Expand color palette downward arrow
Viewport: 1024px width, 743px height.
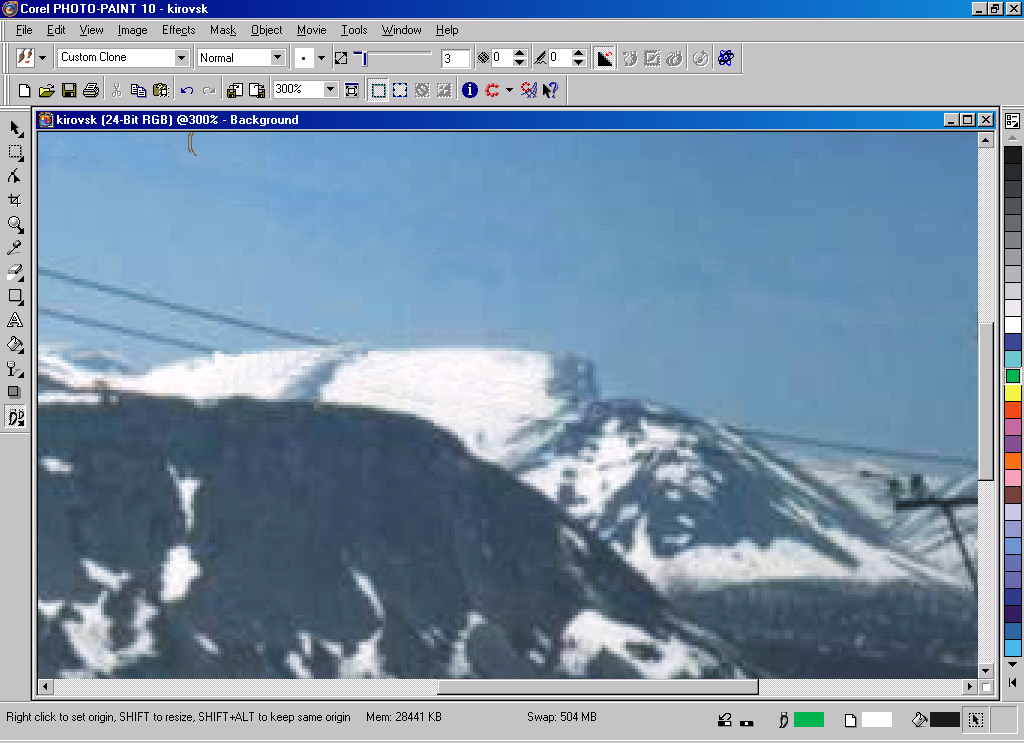tap(1012, 664)
